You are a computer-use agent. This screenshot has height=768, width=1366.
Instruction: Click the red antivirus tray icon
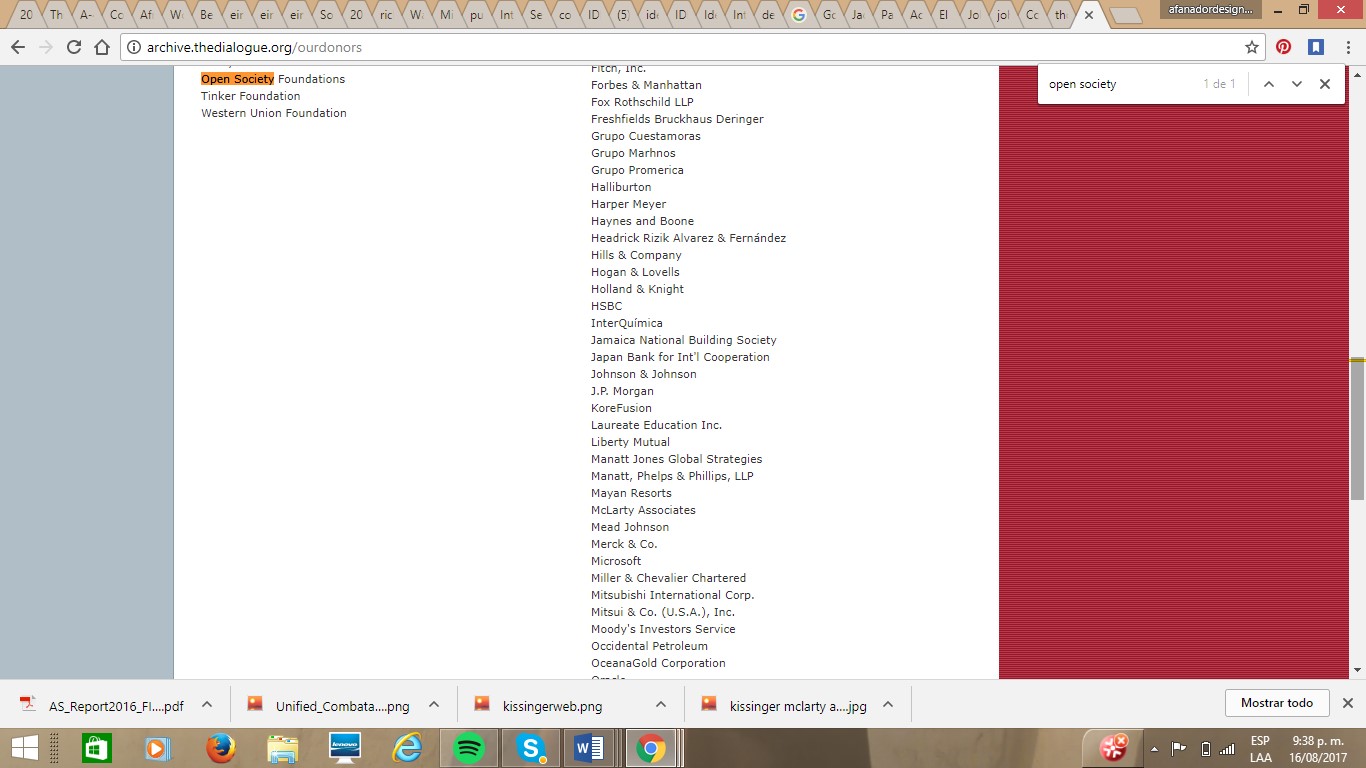point(1114,747)
